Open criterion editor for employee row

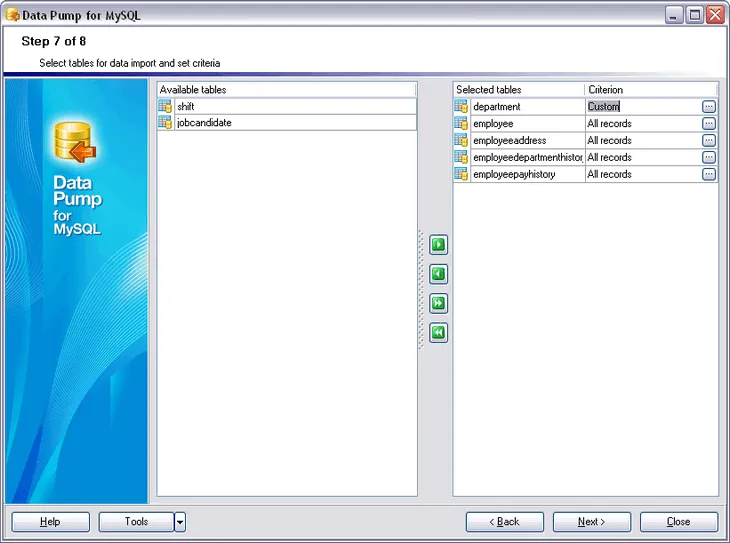click(x=709, y=123)
